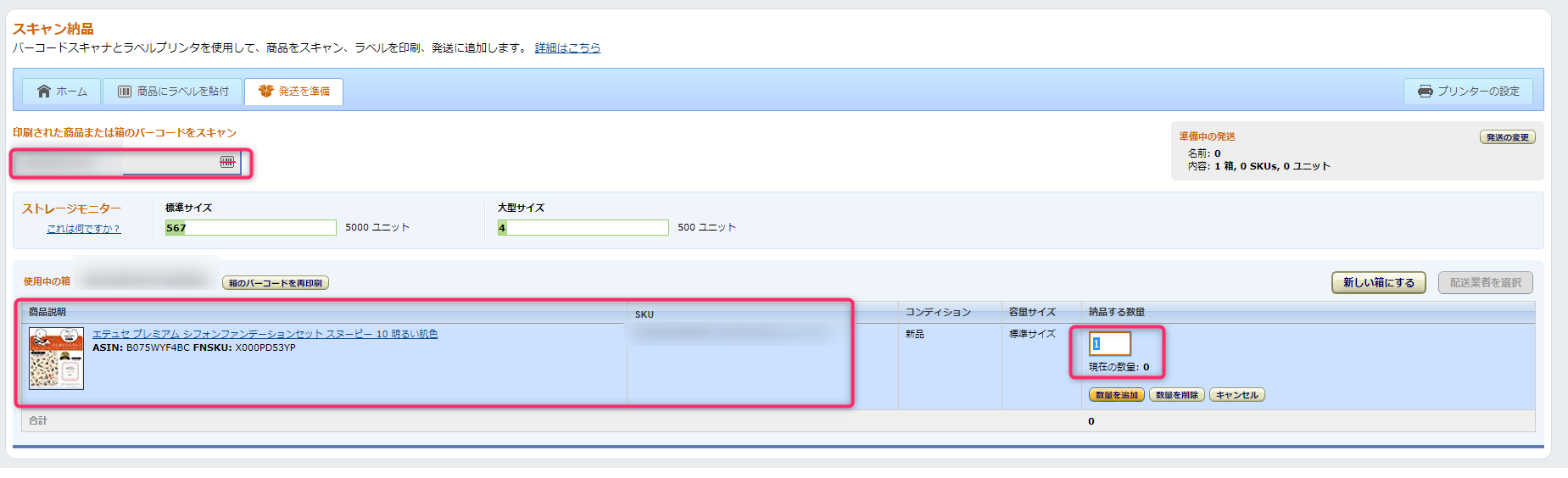The width and height of the screenshot is (1568, 478).
Task: Open the エテュセ foundation set product link
Action: (x=265, y=334)
